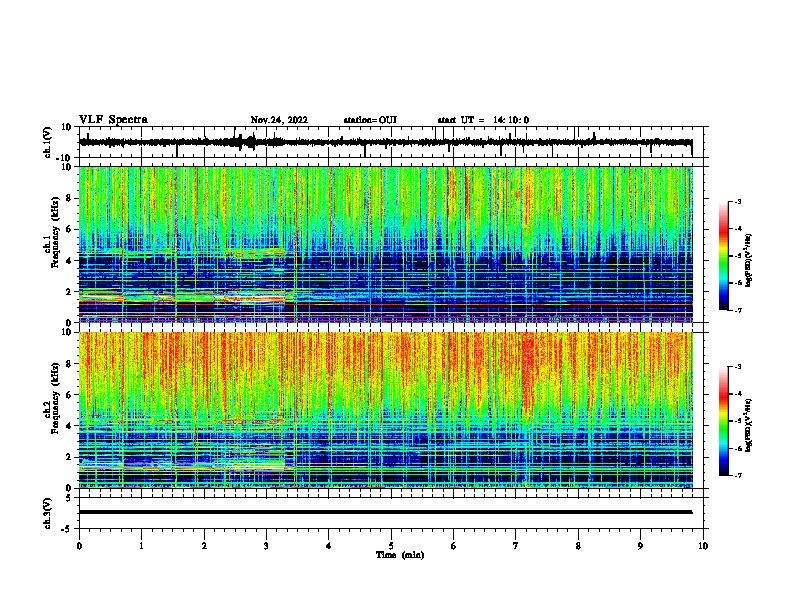Select the "Nov.24, 2022" date text
This screenshot has width=792, height=612.
[279, 120]
